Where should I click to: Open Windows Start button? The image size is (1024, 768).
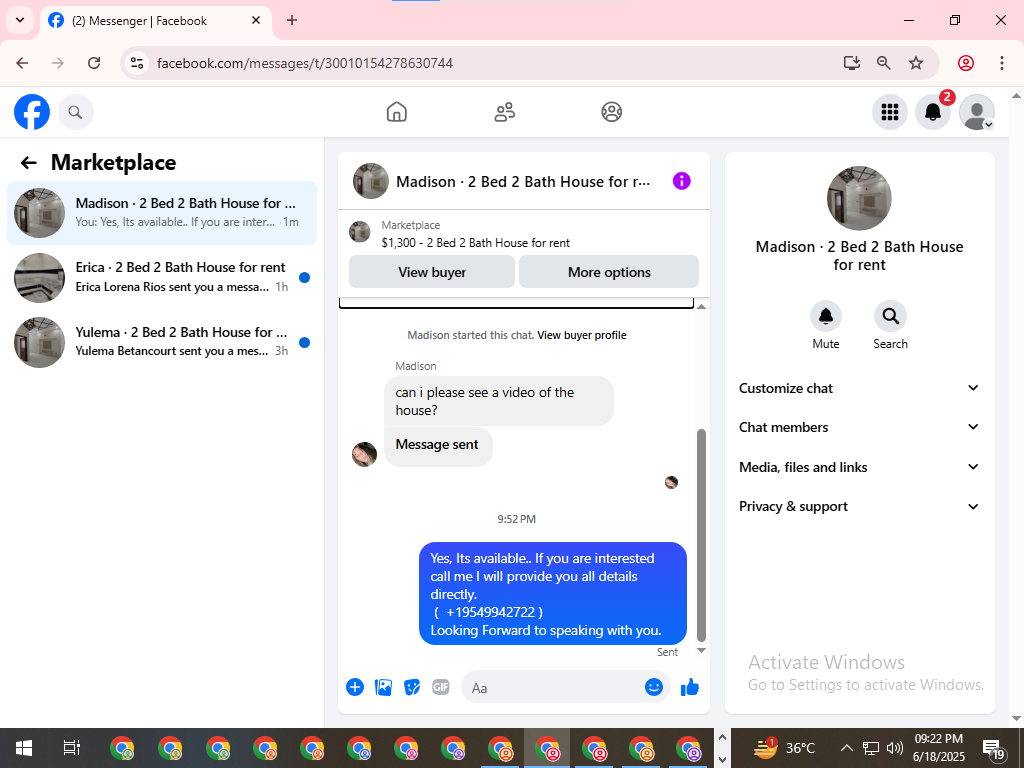tap(24, 748)
